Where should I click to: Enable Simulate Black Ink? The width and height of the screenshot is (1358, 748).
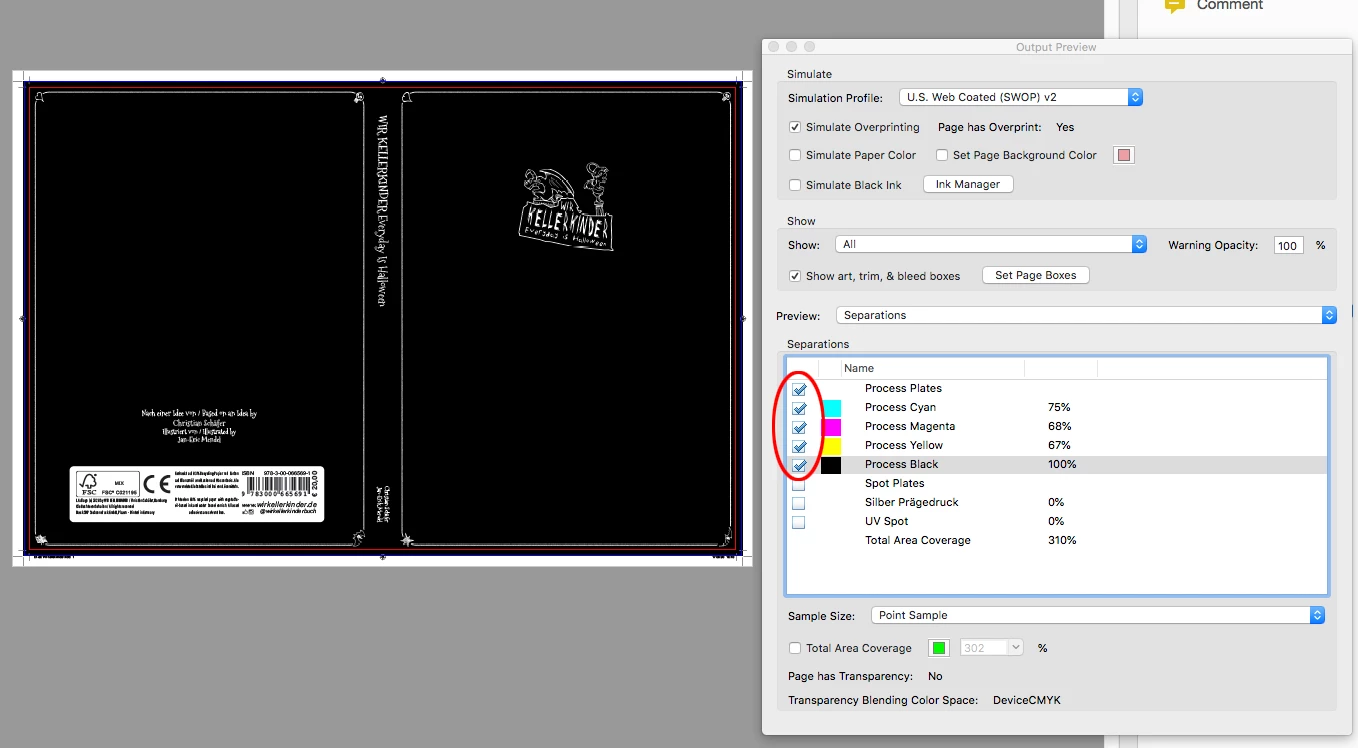pos(795,185)
